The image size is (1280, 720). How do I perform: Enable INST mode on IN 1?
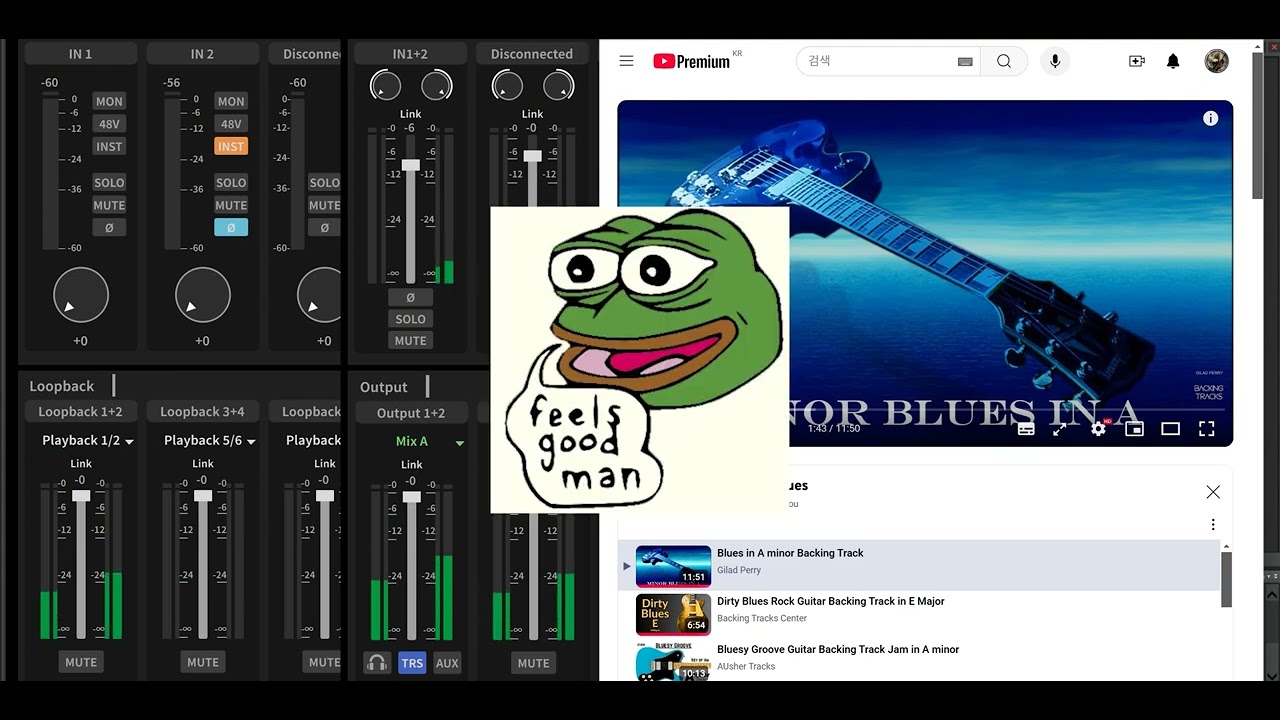[x=109, y=147]
